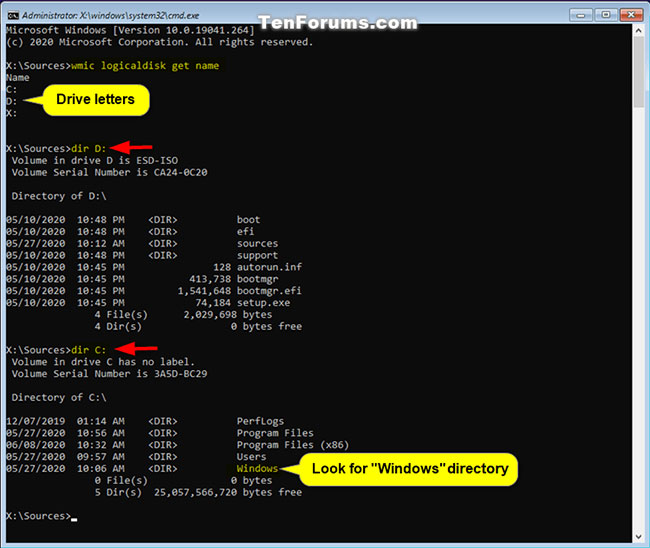Click the 'Users' directory entry

click(x=251, y=457)
